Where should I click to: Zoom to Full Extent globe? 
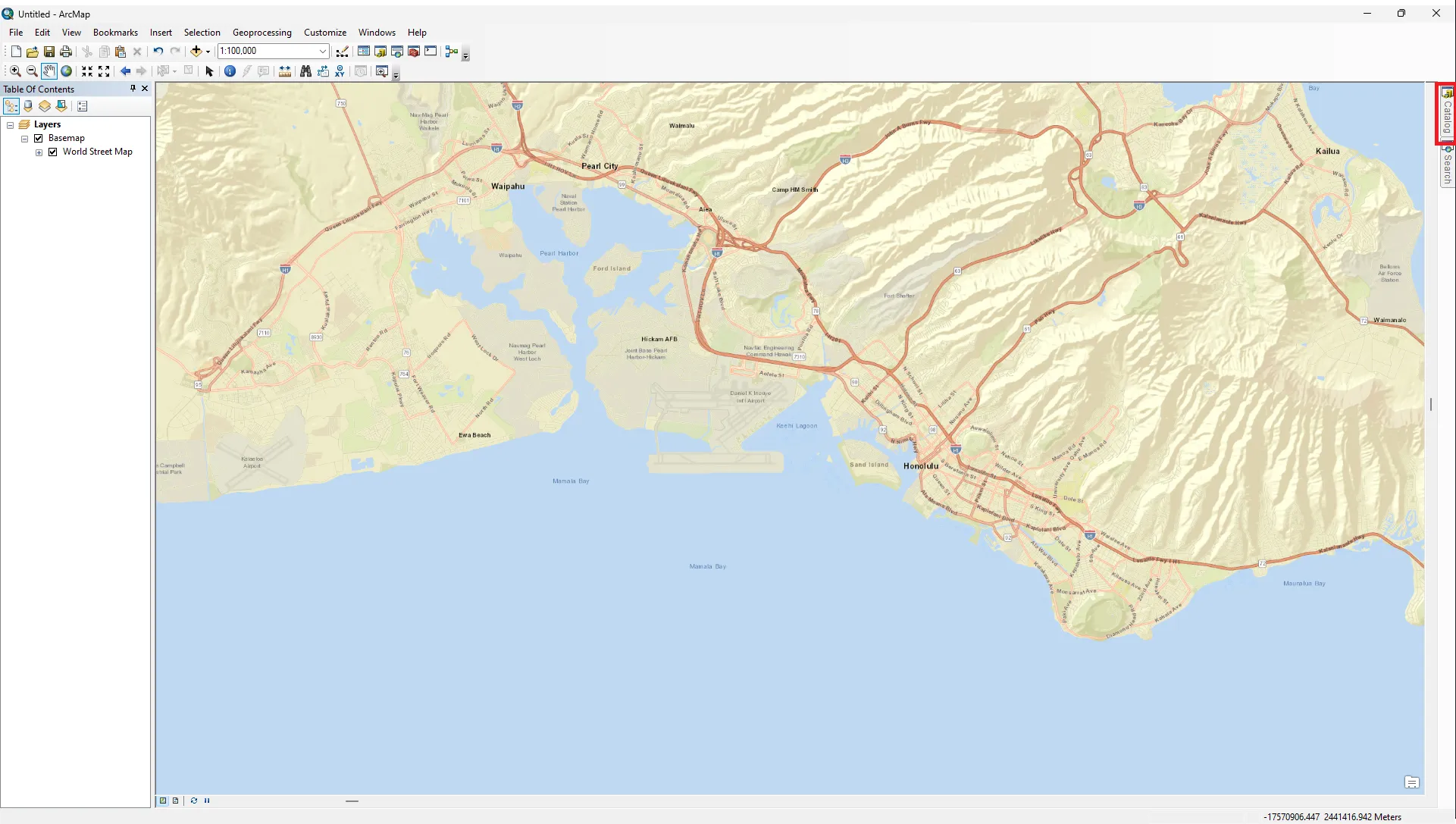pyautogui.click(x=66, y=71)
